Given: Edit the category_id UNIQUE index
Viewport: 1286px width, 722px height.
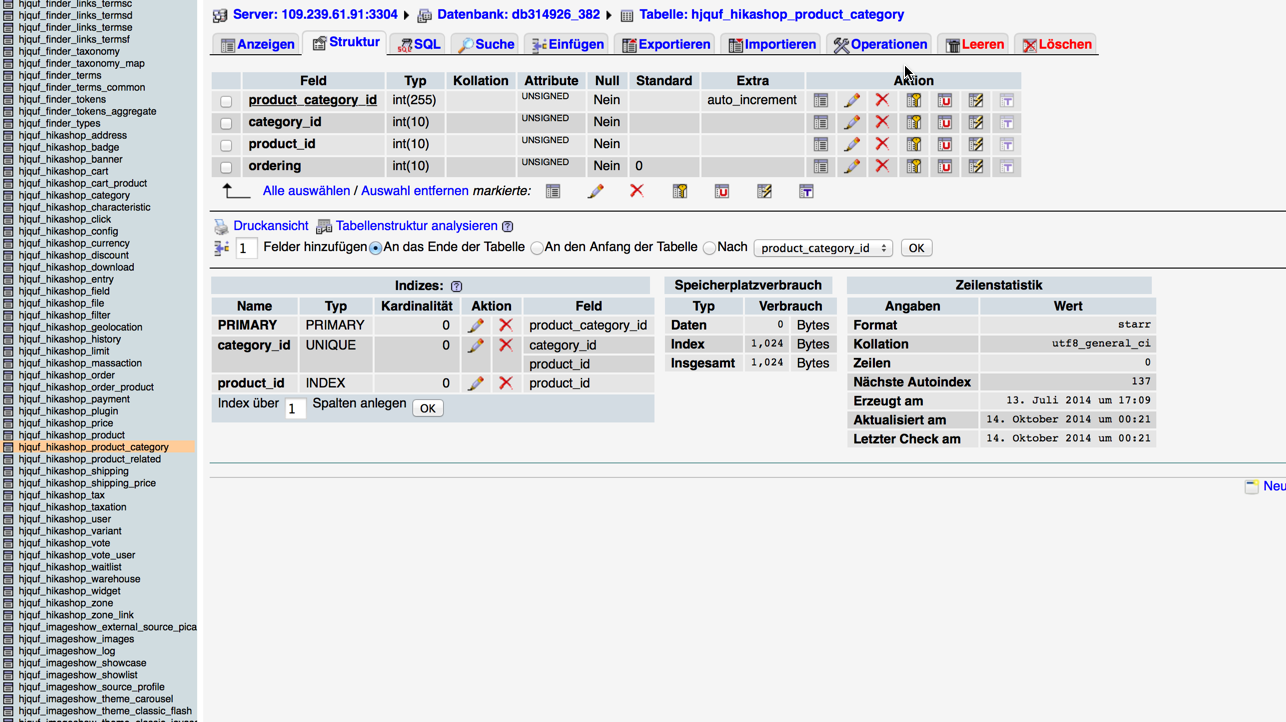Looking at the screenshot, I should click(476, 345).
